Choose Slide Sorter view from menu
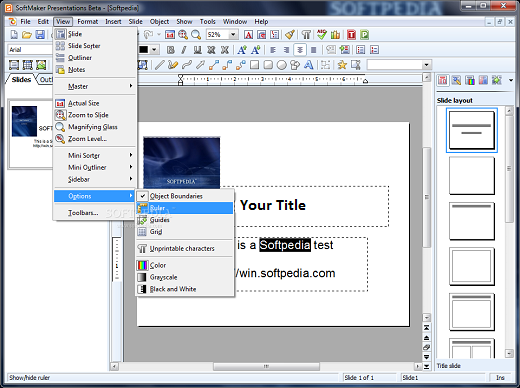 click(95, 46)
